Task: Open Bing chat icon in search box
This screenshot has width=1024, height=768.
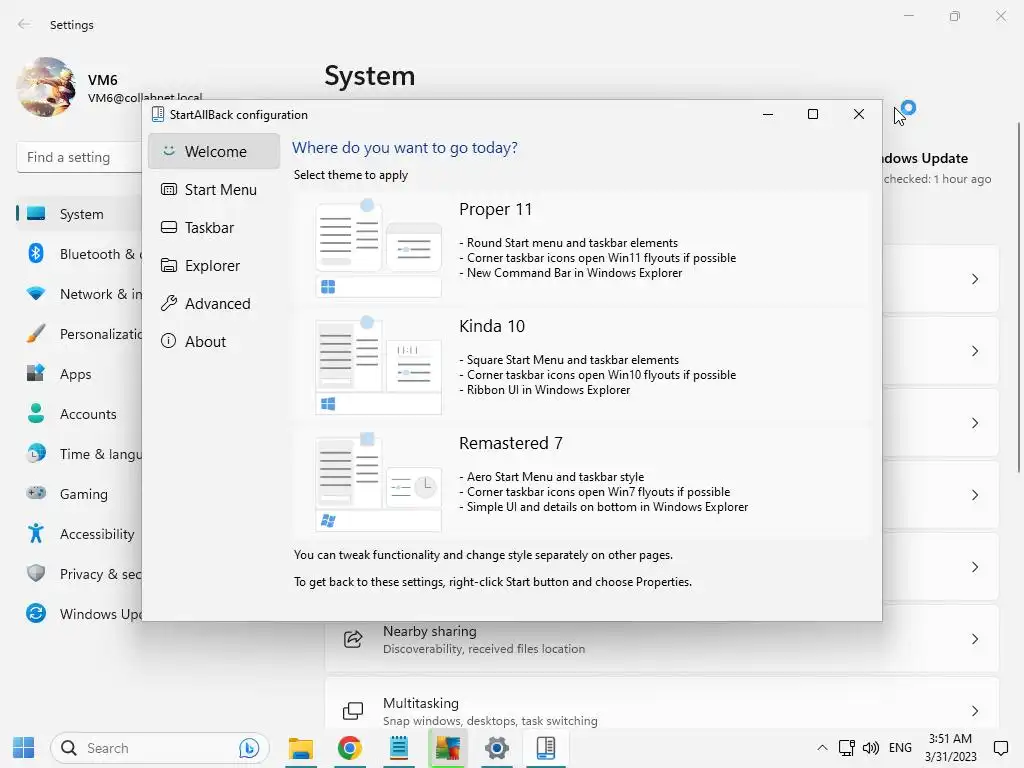Action: click(249, 748)
